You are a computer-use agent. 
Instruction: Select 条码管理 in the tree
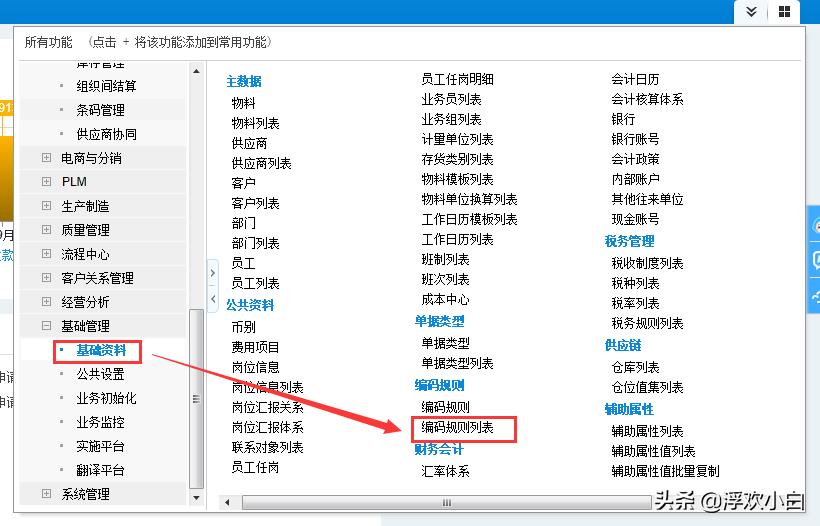click(100, 110)
